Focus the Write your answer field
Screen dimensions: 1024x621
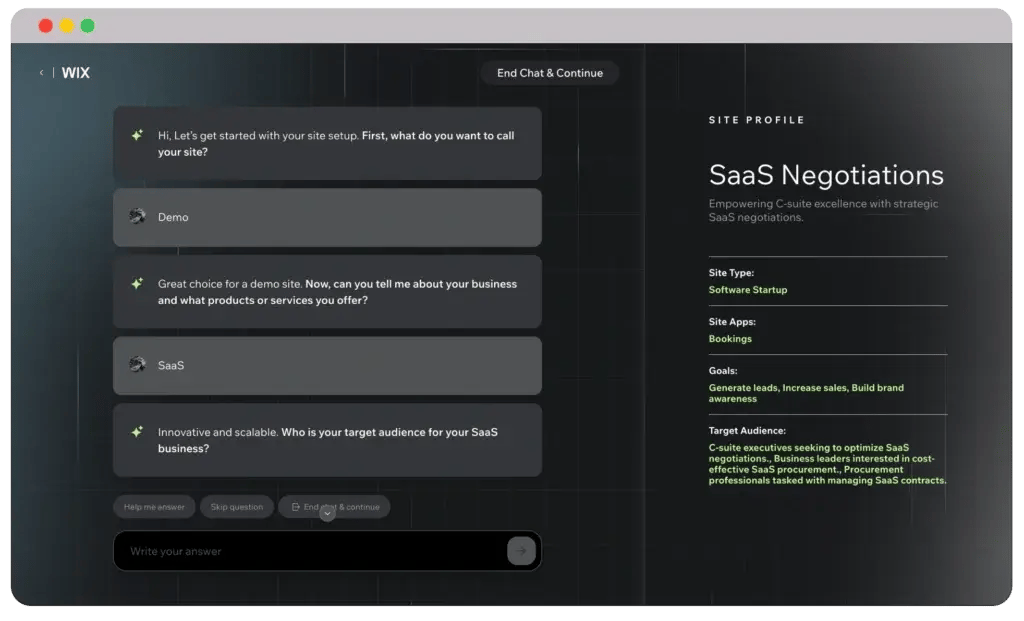coord(310,551)
